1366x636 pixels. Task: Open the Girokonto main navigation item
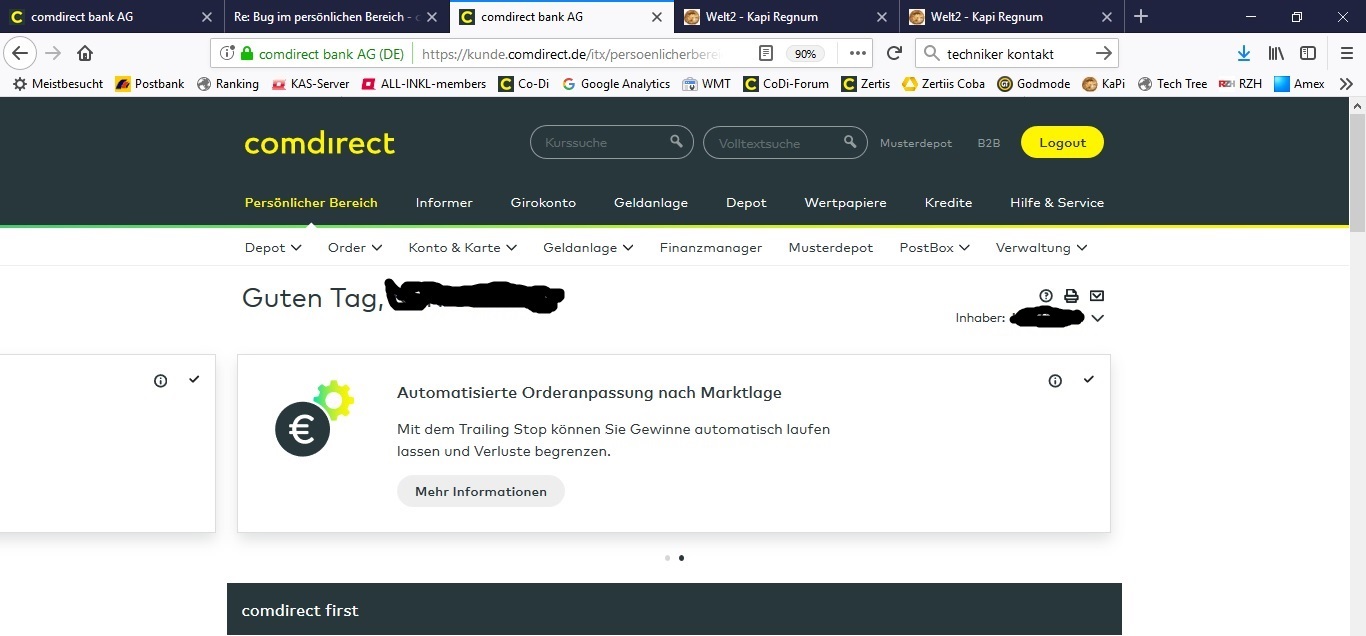(543, 203)
